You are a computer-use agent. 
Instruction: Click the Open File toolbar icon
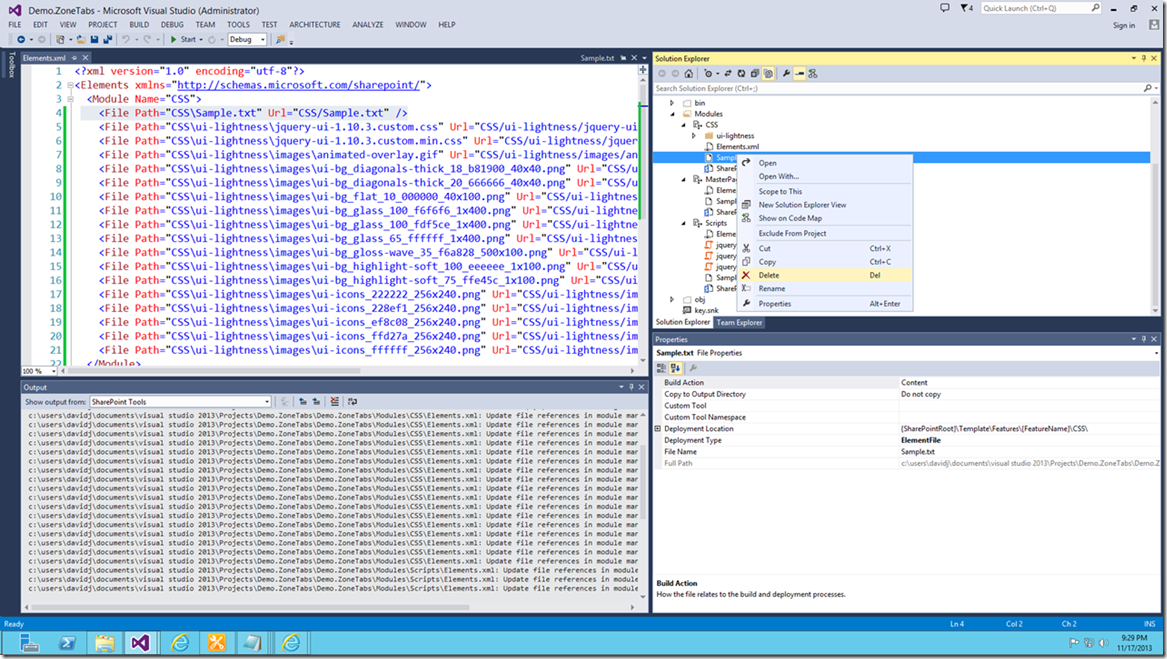[x=81, y=39]
